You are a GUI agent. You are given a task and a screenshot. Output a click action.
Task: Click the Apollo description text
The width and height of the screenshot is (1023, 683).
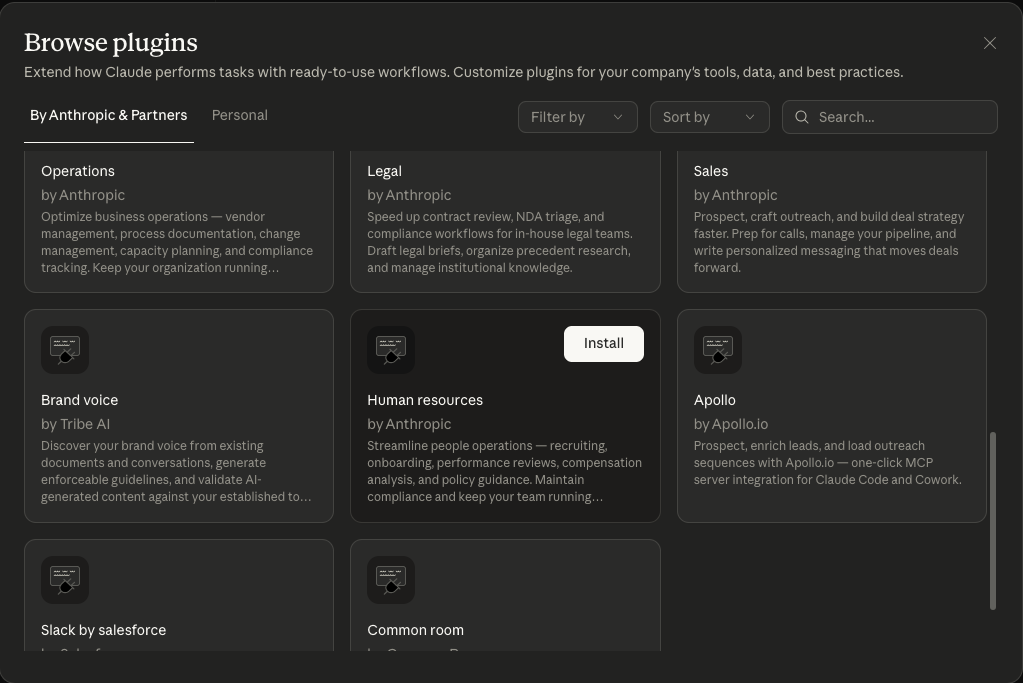coord(827,463)
